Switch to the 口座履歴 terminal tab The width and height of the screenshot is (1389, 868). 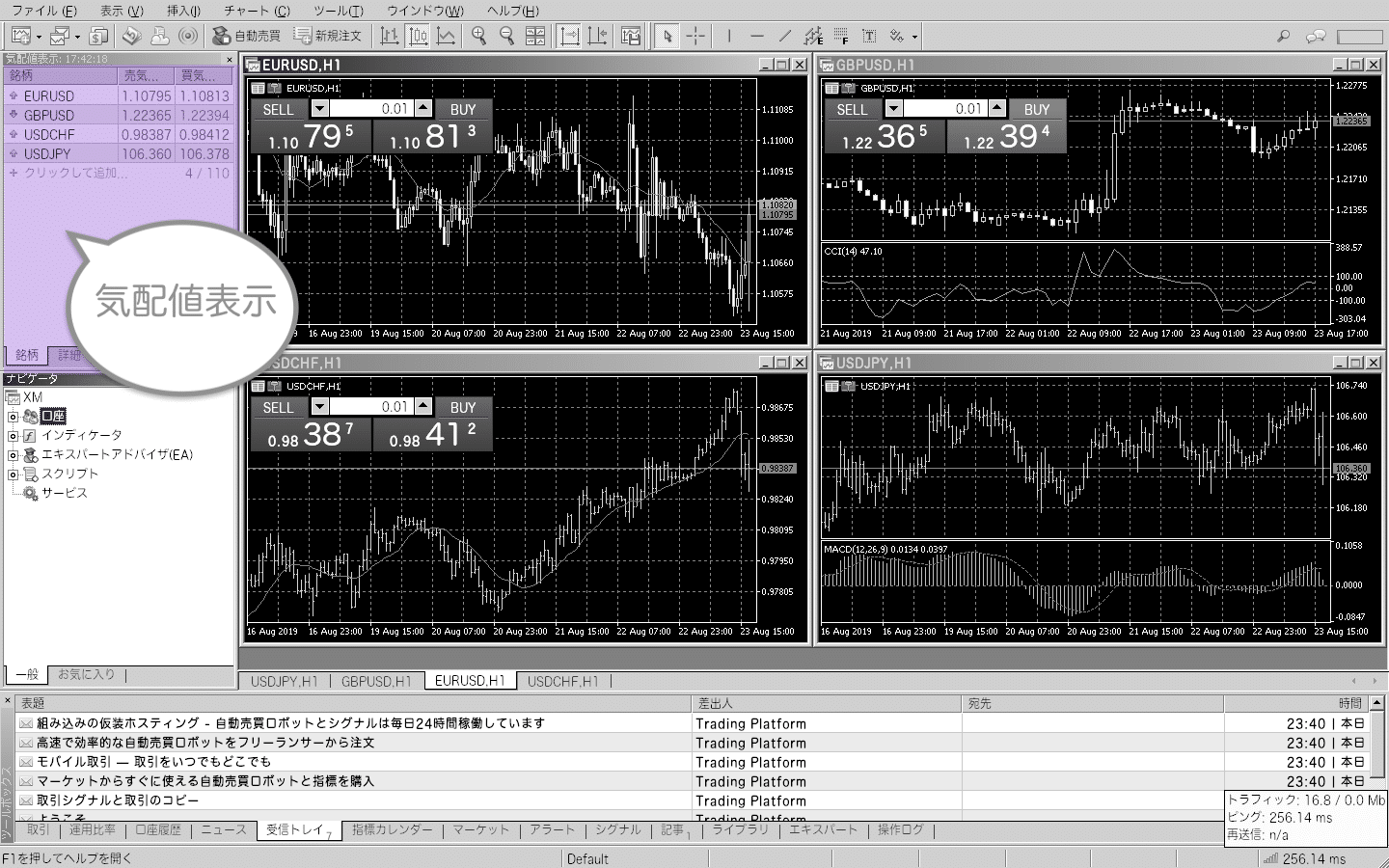pos(158,830)
